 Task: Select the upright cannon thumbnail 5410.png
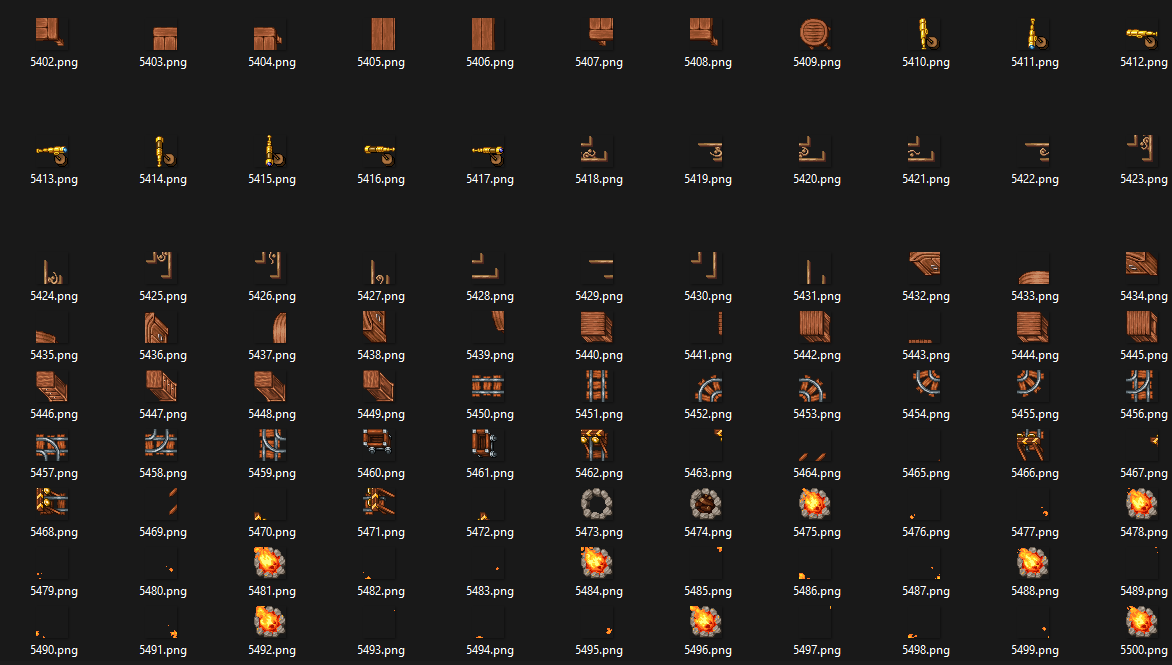point(926,34)
